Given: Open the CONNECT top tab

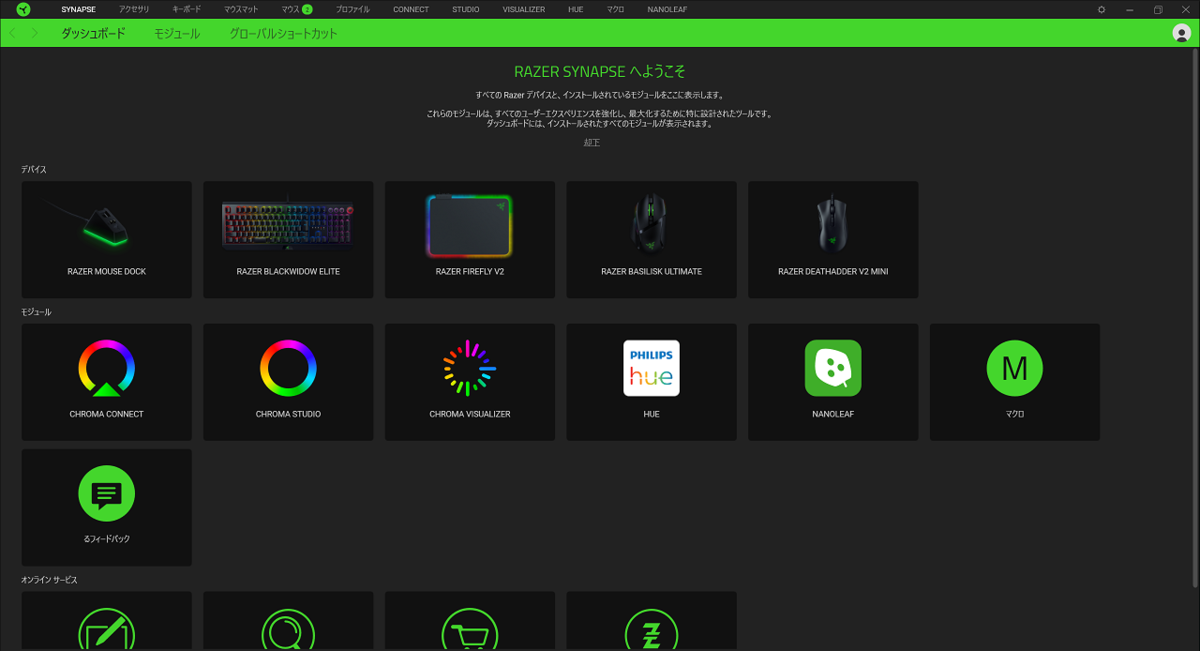Looking at the screenshot, I should pyautogui.click(x=411, y=9).
